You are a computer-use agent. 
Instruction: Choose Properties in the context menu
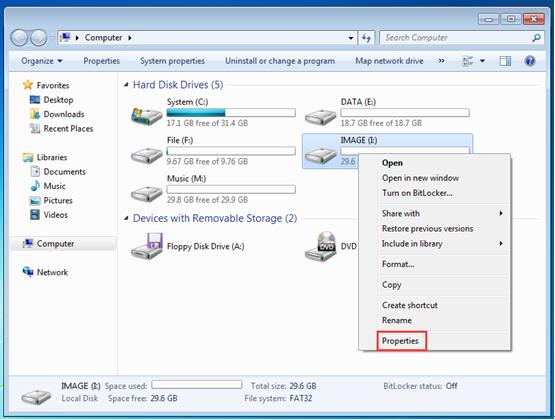[x=400, y=341]
